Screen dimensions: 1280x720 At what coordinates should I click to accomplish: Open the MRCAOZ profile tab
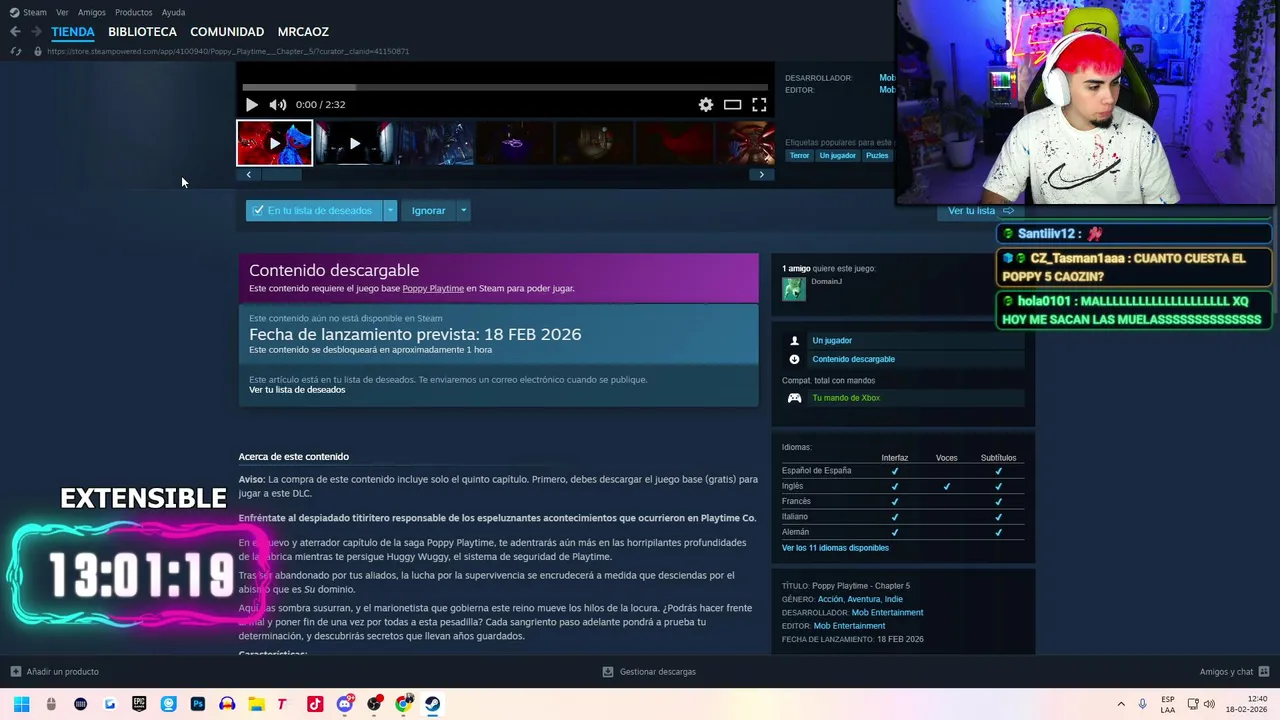click(303, 32)
